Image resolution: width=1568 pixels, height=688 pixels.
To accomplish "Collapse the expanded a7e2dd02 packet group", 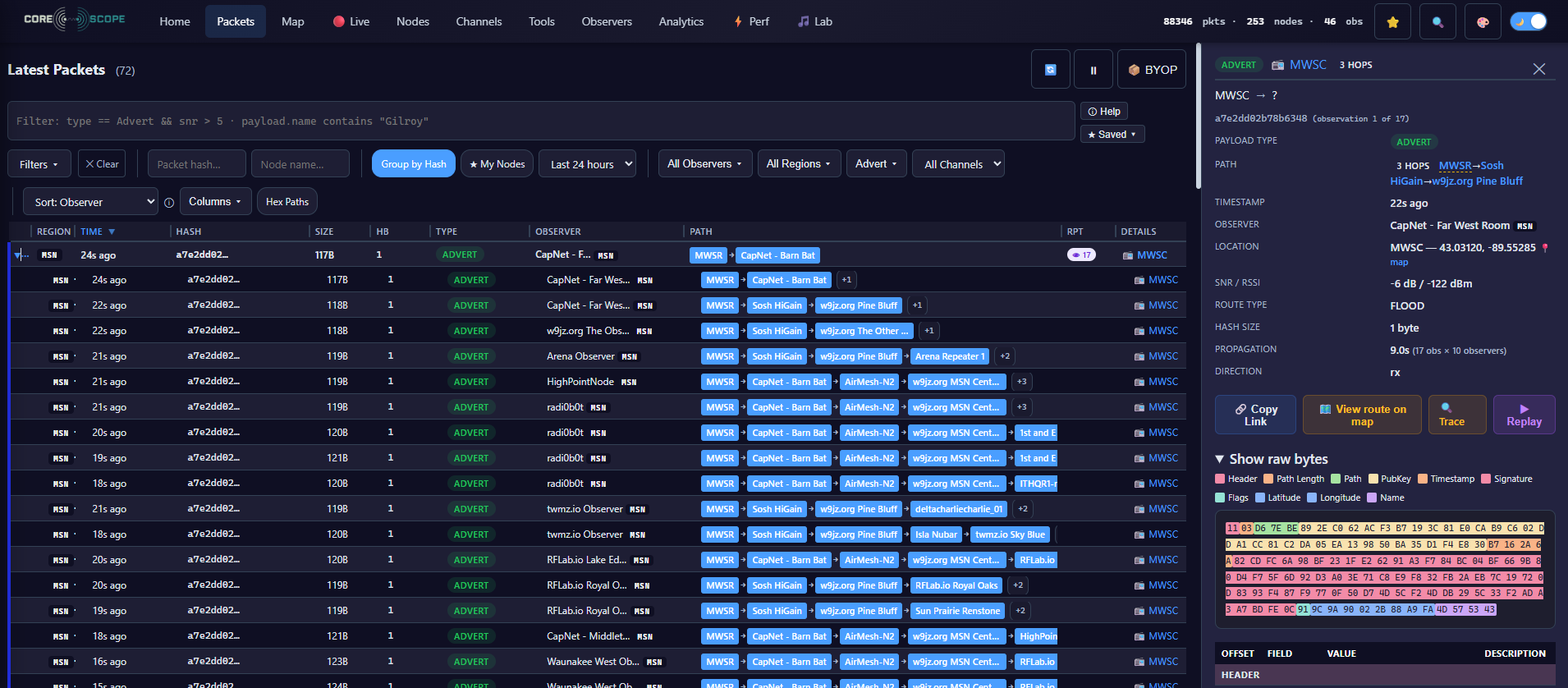I will click(x=17, y=255).
